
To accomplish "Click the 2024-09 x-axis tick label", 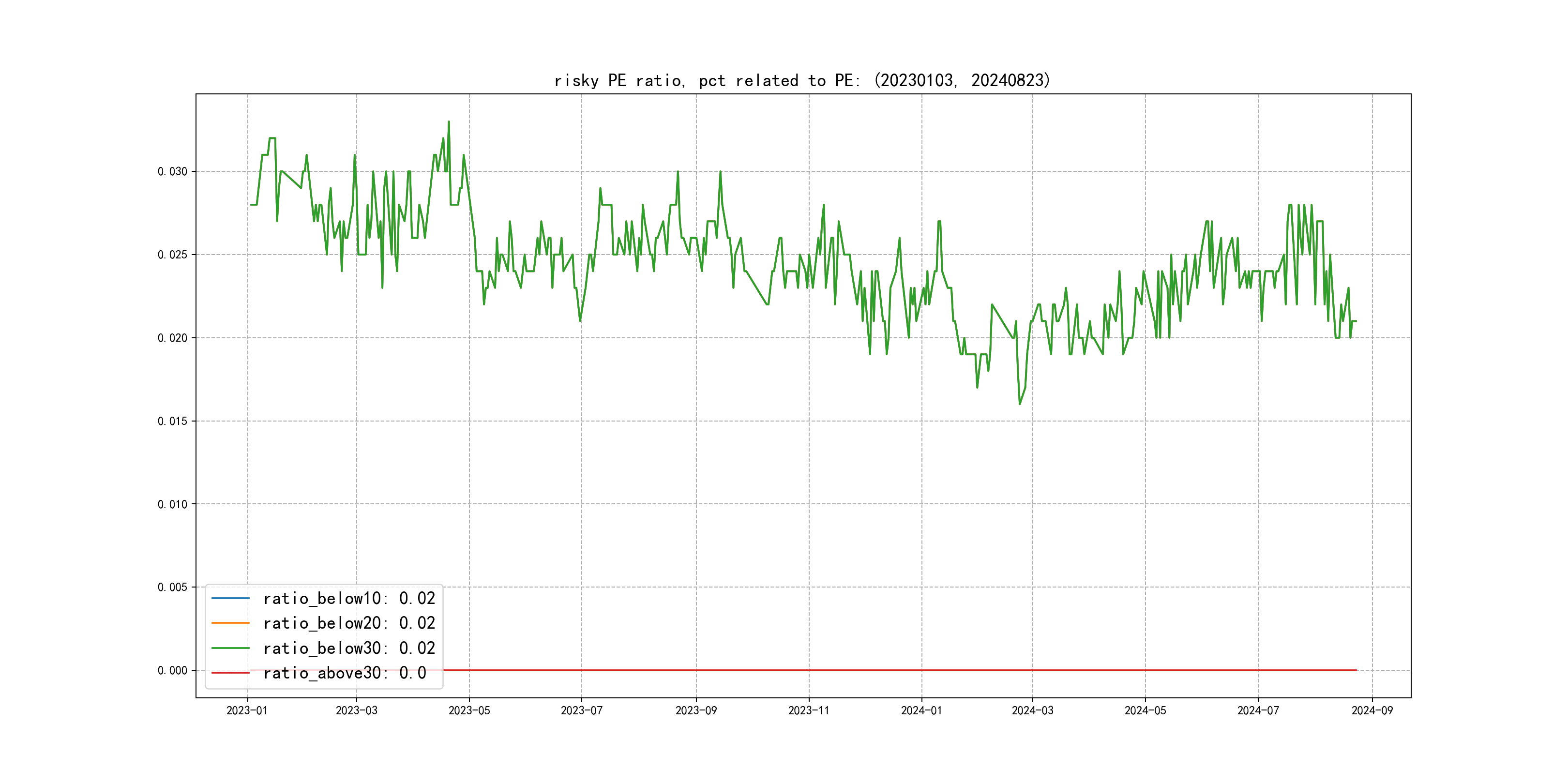I will (x=1372, y=710).
